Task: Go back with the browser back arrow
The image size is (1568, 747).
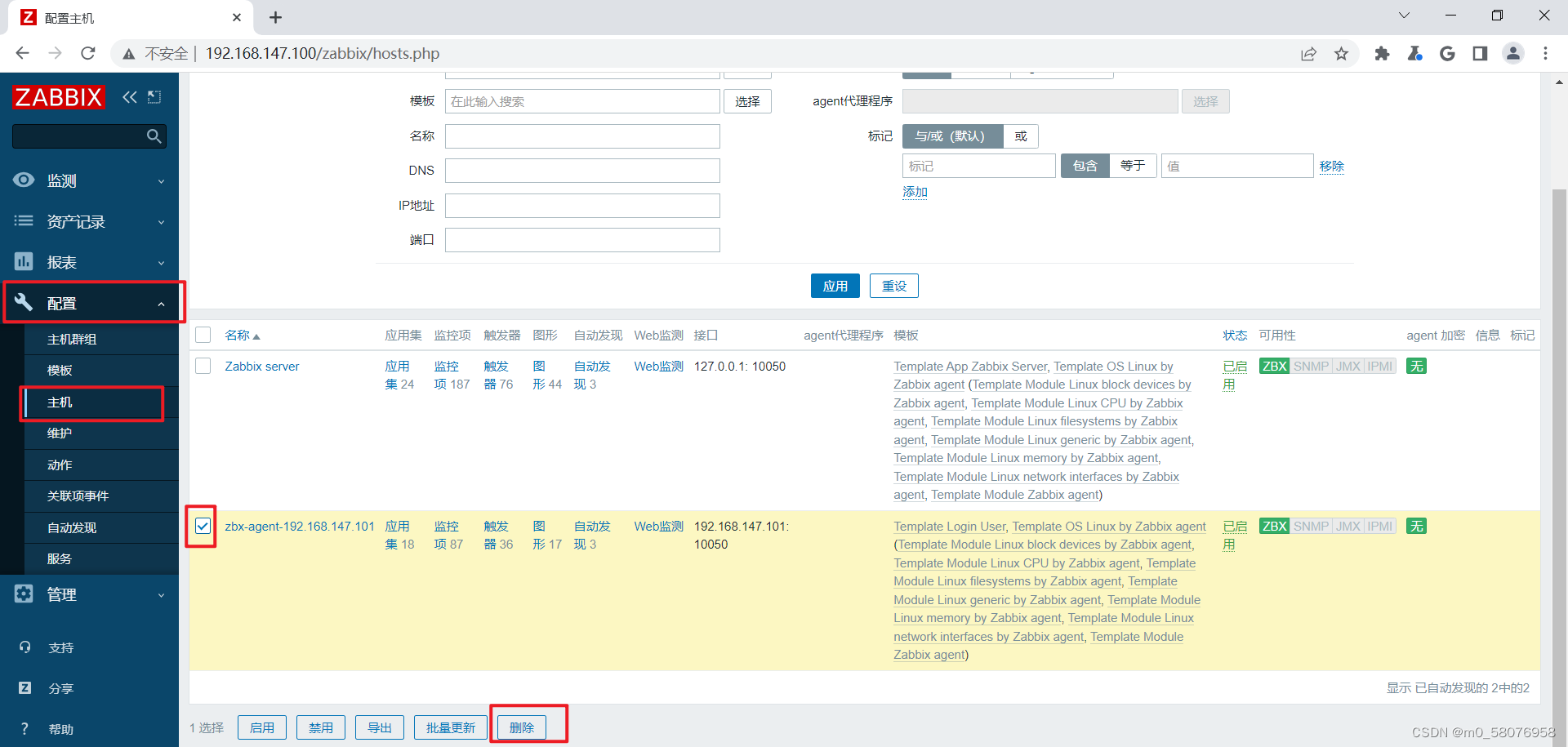Action: tap(22, 53)
